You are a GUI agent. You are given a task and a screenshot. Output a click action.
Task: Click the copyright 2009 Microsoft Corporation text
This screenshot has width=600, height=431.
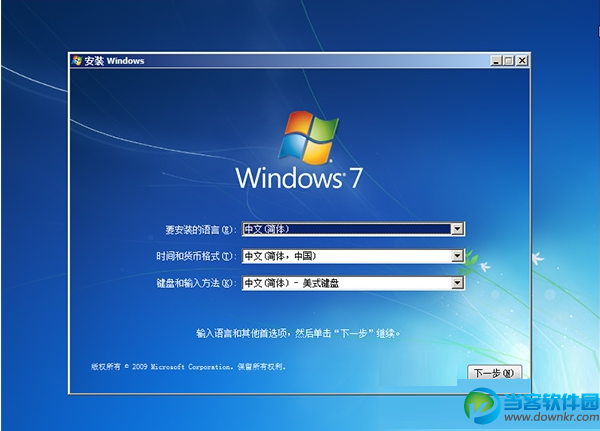tap(188, 367)
